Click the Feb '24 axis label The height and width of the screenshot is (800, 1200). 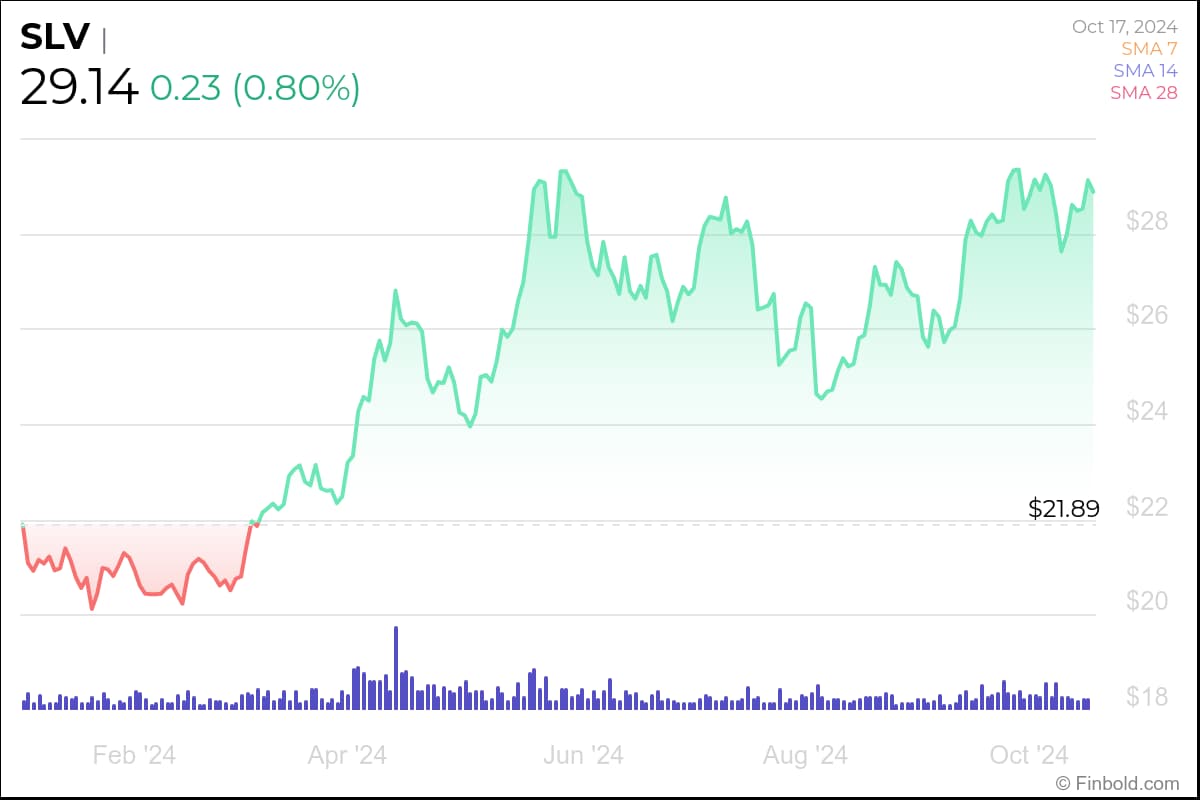[133, 755]
